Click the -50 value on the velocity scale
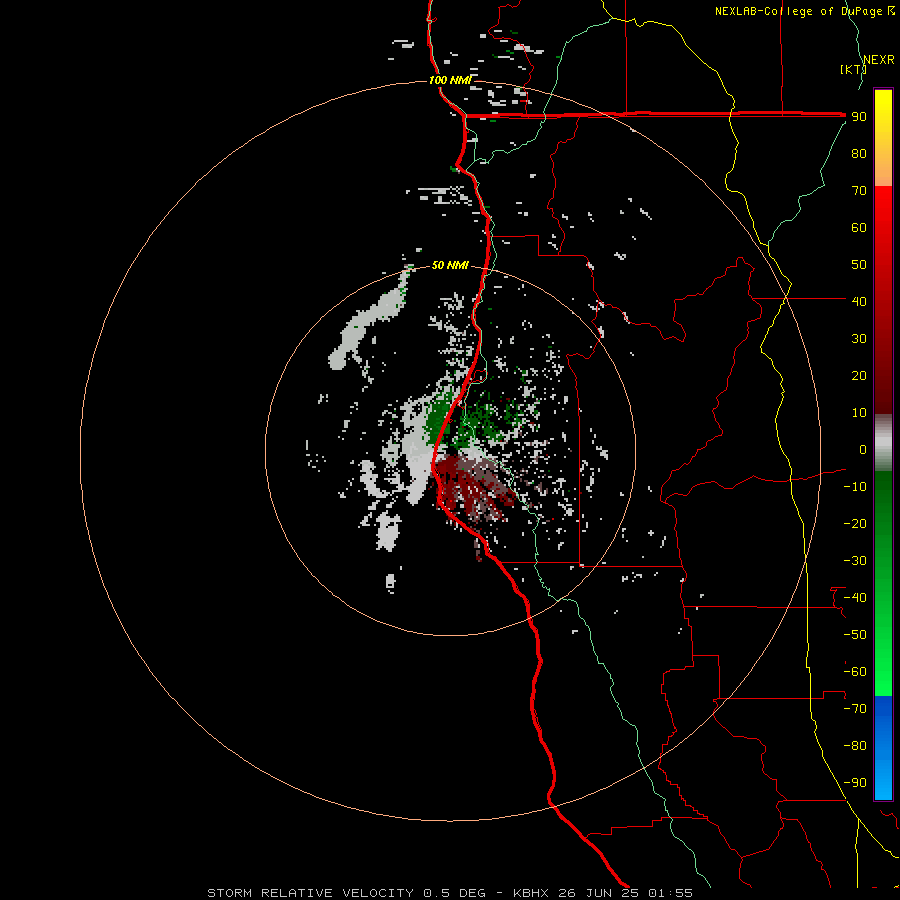900x900 pixels. [x=855, y=634]
